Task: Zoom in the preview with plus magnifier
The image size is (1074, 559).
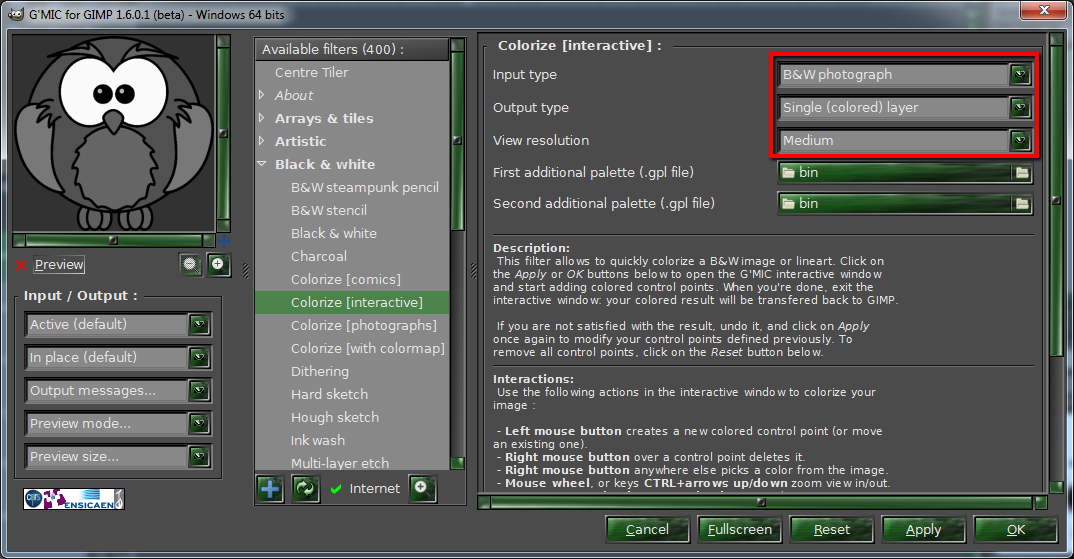Action: [x=218, y=264]
